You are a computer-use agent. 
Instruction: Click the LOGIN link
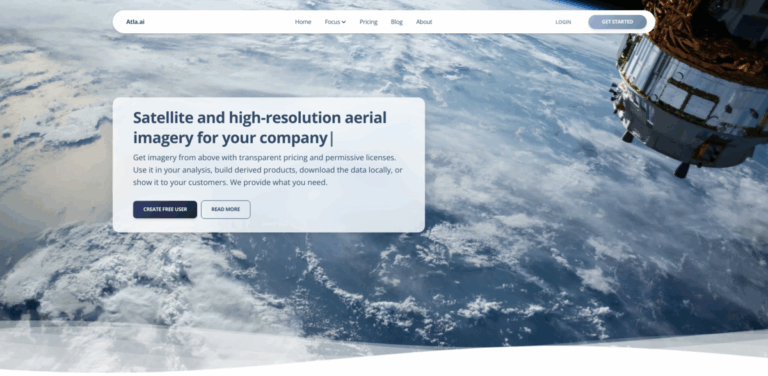tap(563, 22)
